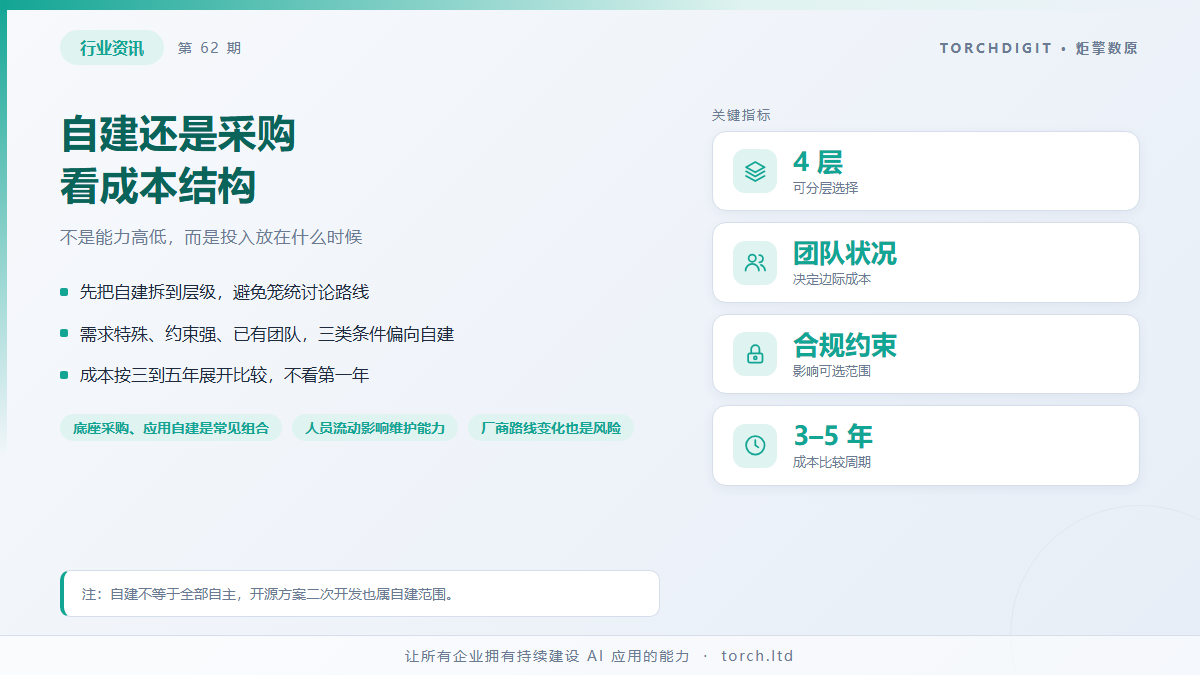Click the 人员流动影响维护能力 tag
The height and width of the screenshot is (675, 1200).
(375, 428)
